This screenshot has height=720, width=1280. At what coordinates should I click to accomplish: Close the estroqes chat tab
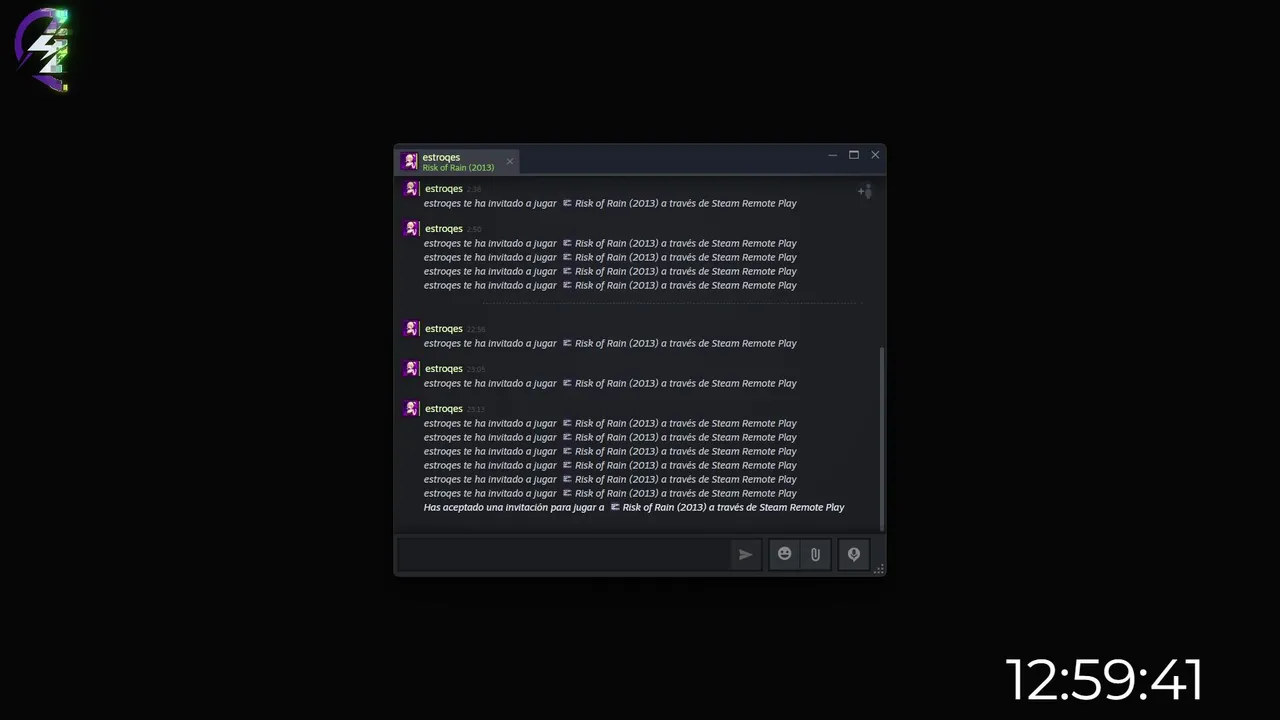coord(510,161)
